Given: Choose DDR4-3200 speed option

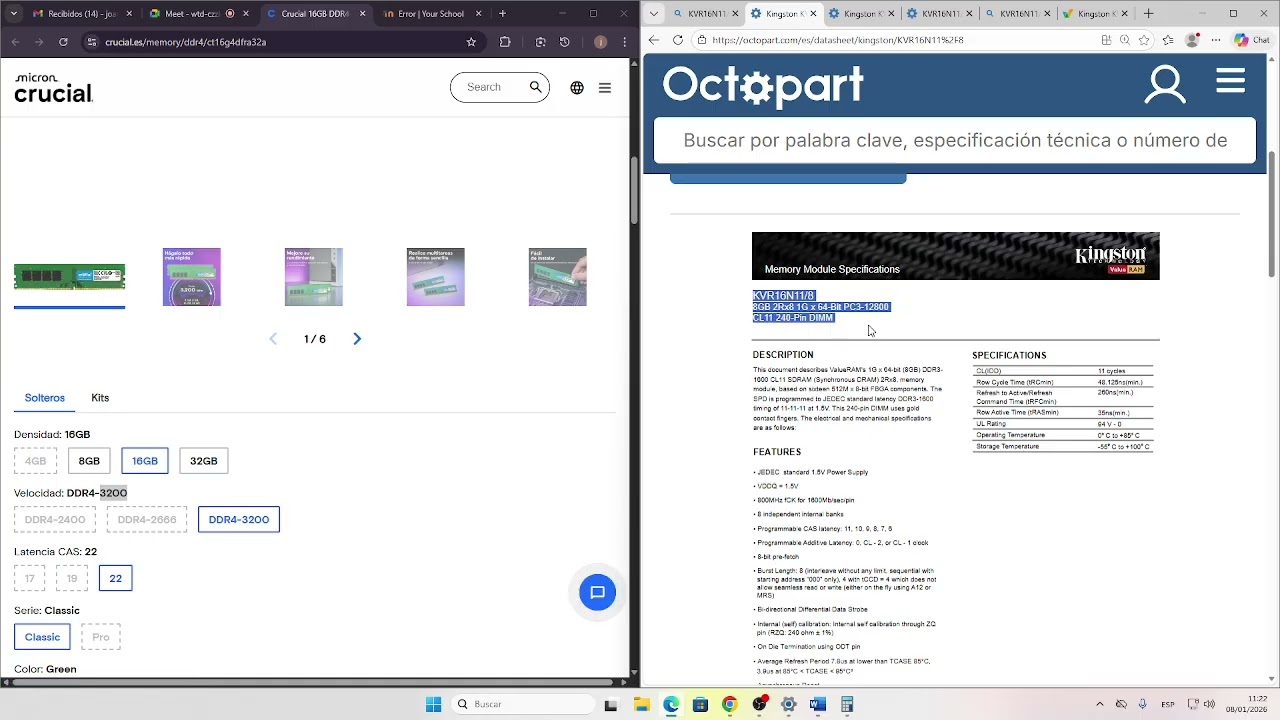Looking at the screenshot, I should [239, 520].
